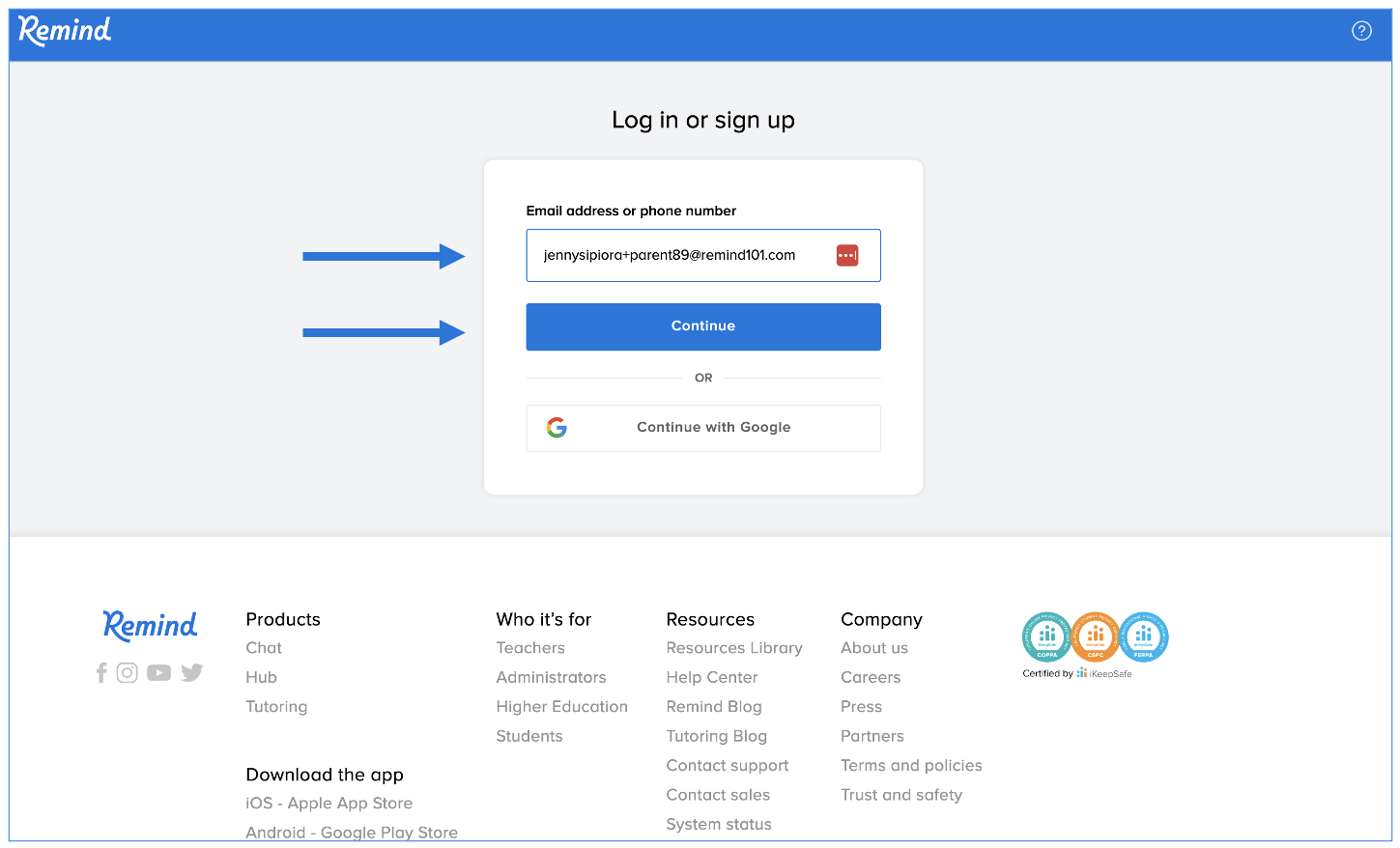The width and height of the screenshot is (1400, 848).
Task: Open Remind's Twitter icon in footer
Action: coord(192,673)
